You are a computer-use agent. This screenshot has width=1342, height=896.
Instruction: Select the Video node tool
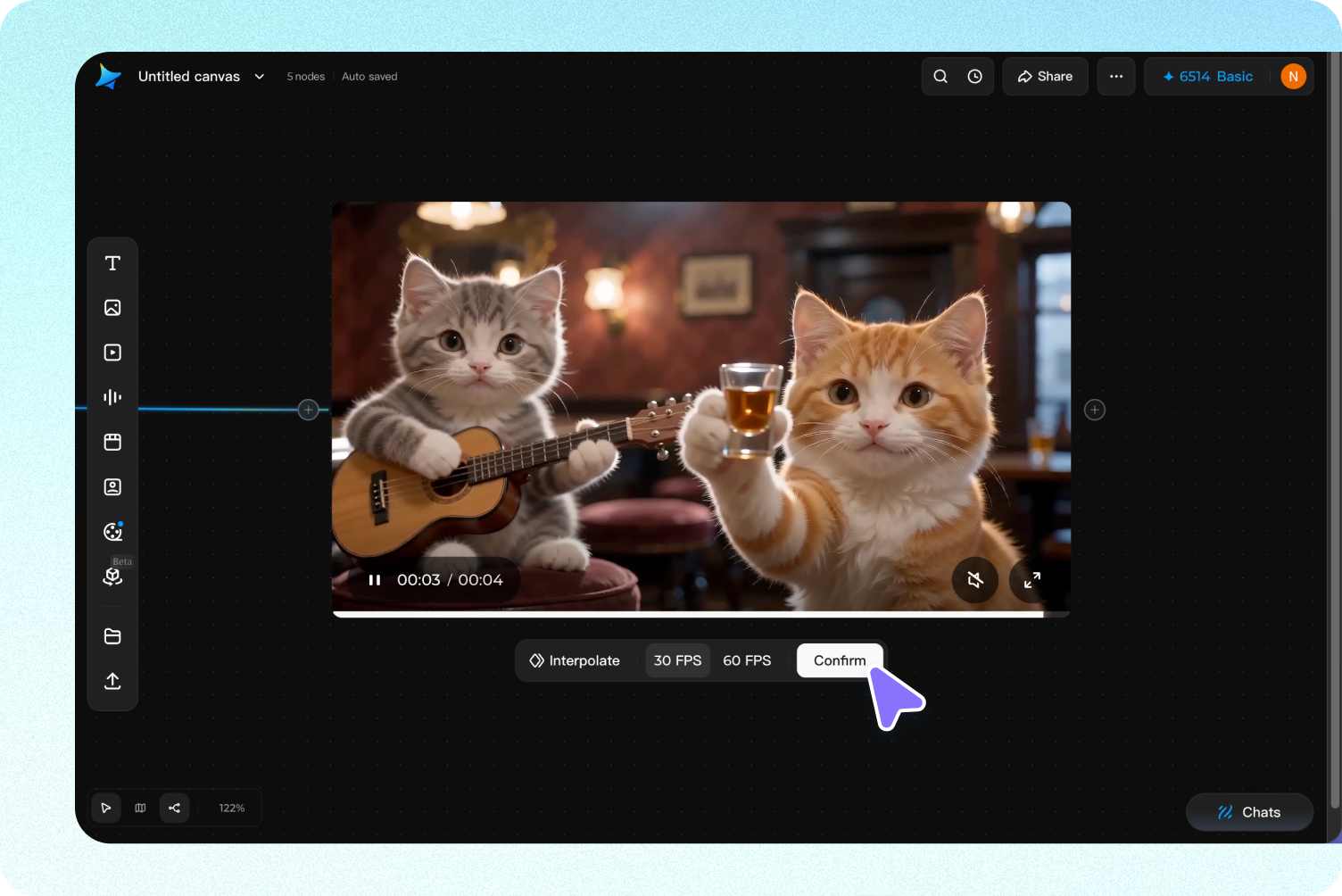[x=112, y=353]
